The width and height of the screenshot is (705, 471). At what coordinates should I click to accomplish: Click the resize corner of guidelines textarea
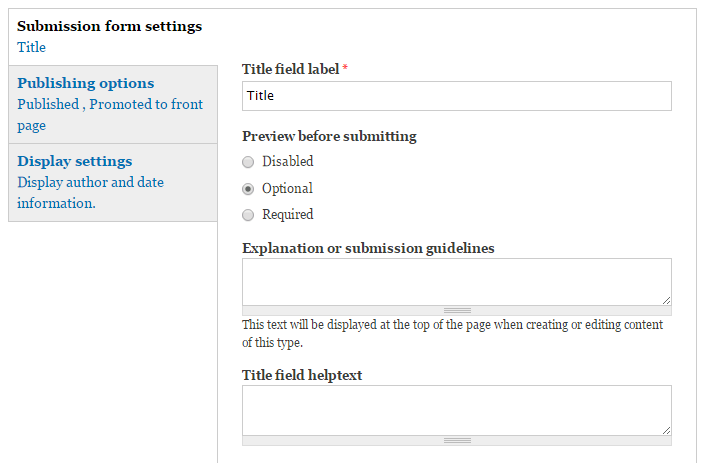[x=665, y=299]
